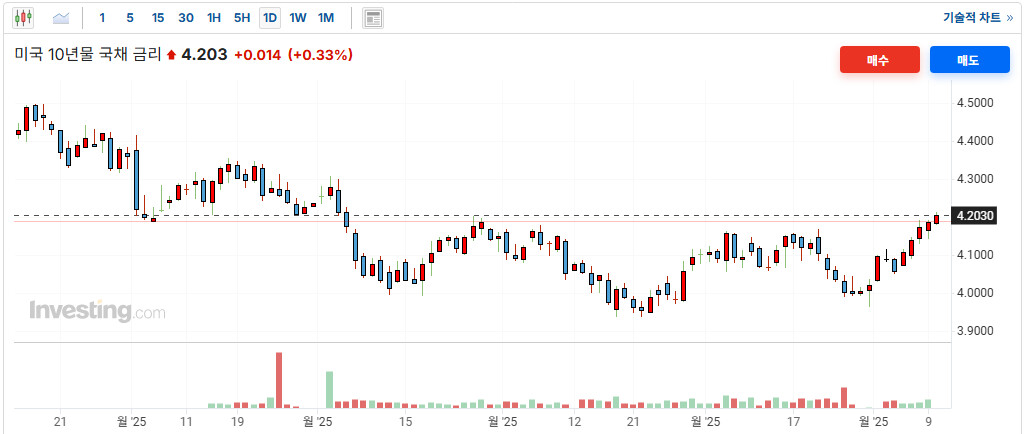Click the 4.2030 price label on axis

(x=975, y=216)
